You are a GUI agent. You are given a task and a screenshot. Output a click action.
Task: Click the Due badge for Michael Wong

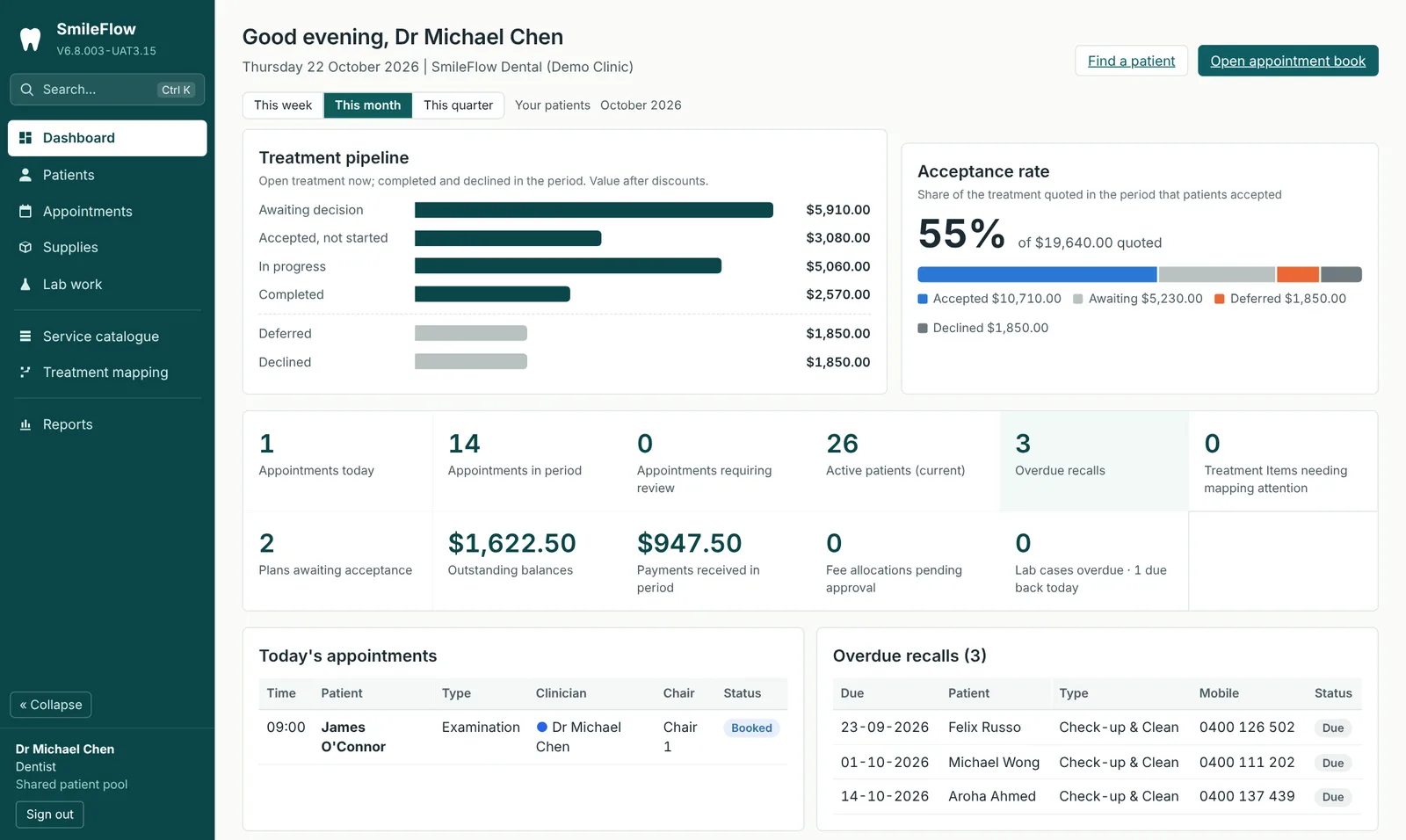tap(1333, 763)
